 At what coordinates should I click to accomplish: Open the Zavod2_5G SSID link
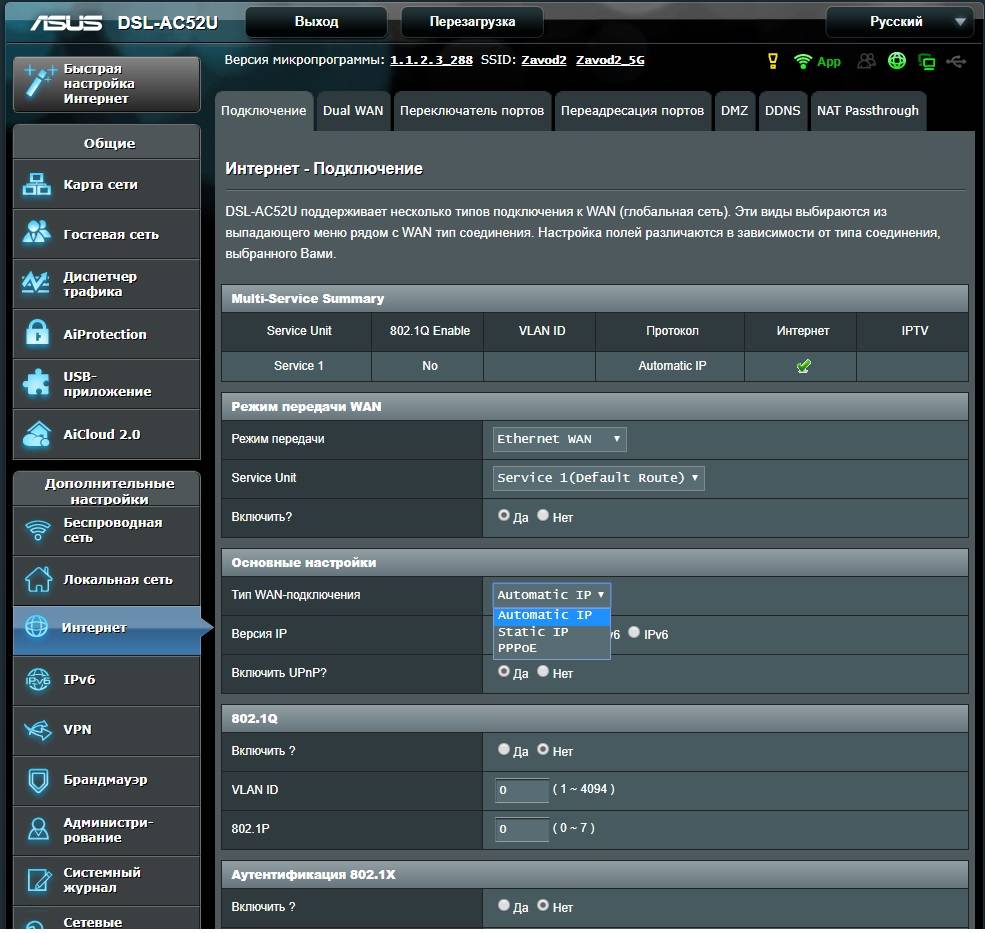pos(610,60)
